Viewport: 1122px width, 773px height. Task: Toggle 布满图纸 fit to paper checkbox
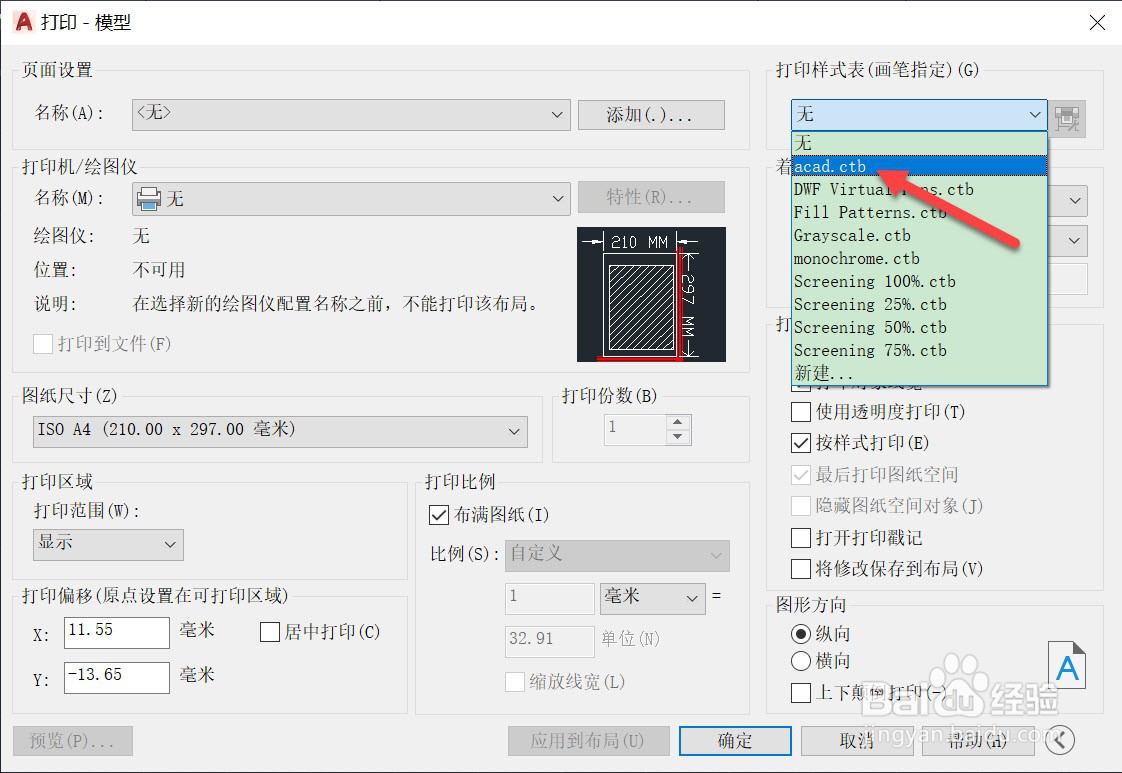point(439,515)
